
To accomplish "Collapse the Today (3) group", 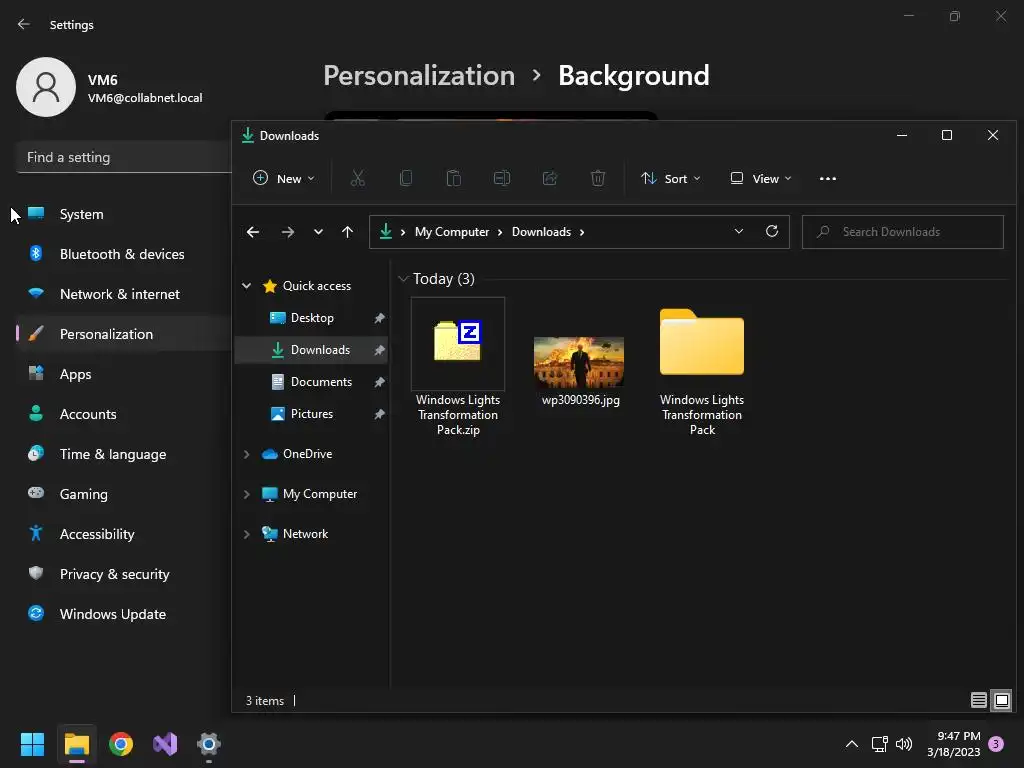I will pos(403,279).
